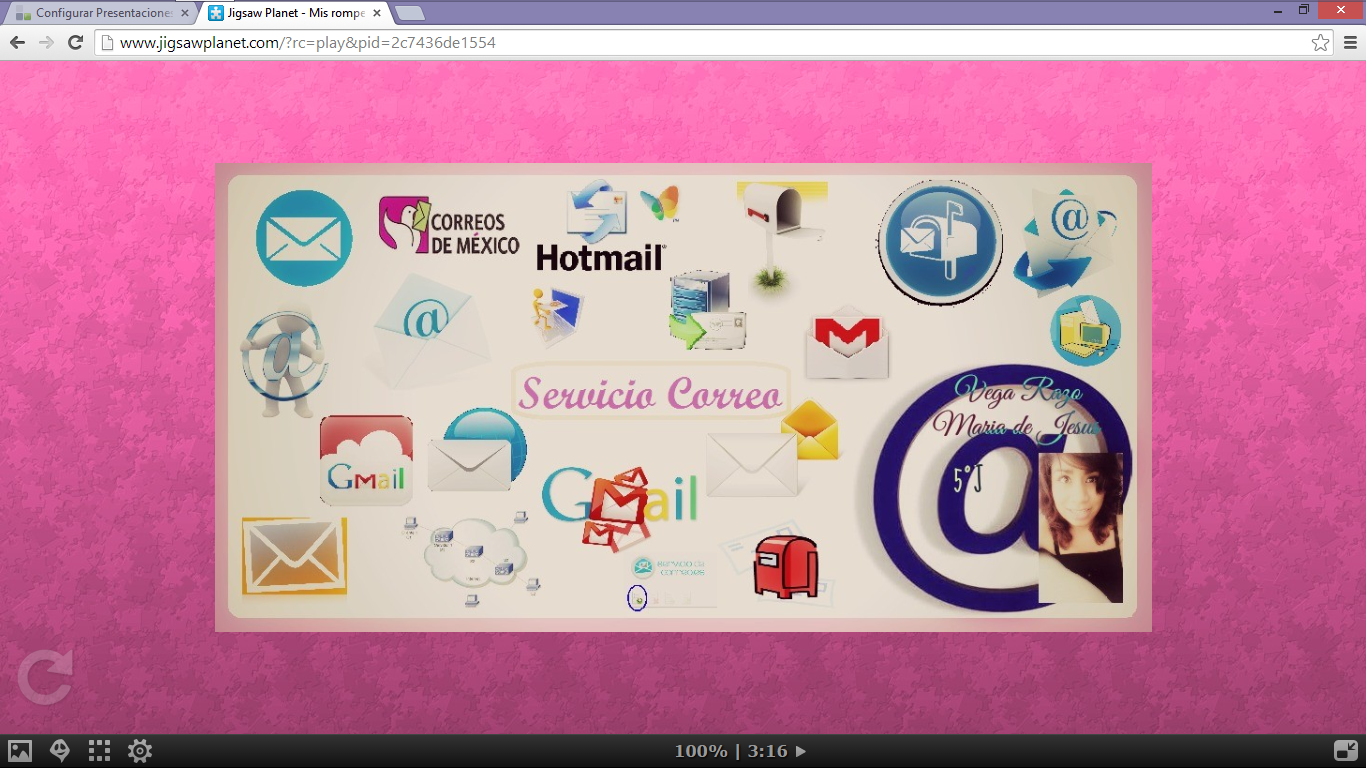Image resolution: width=1366 pixels, height=768 pixels.
Task: Restore down the browser window
Action: pos(1304,9)
